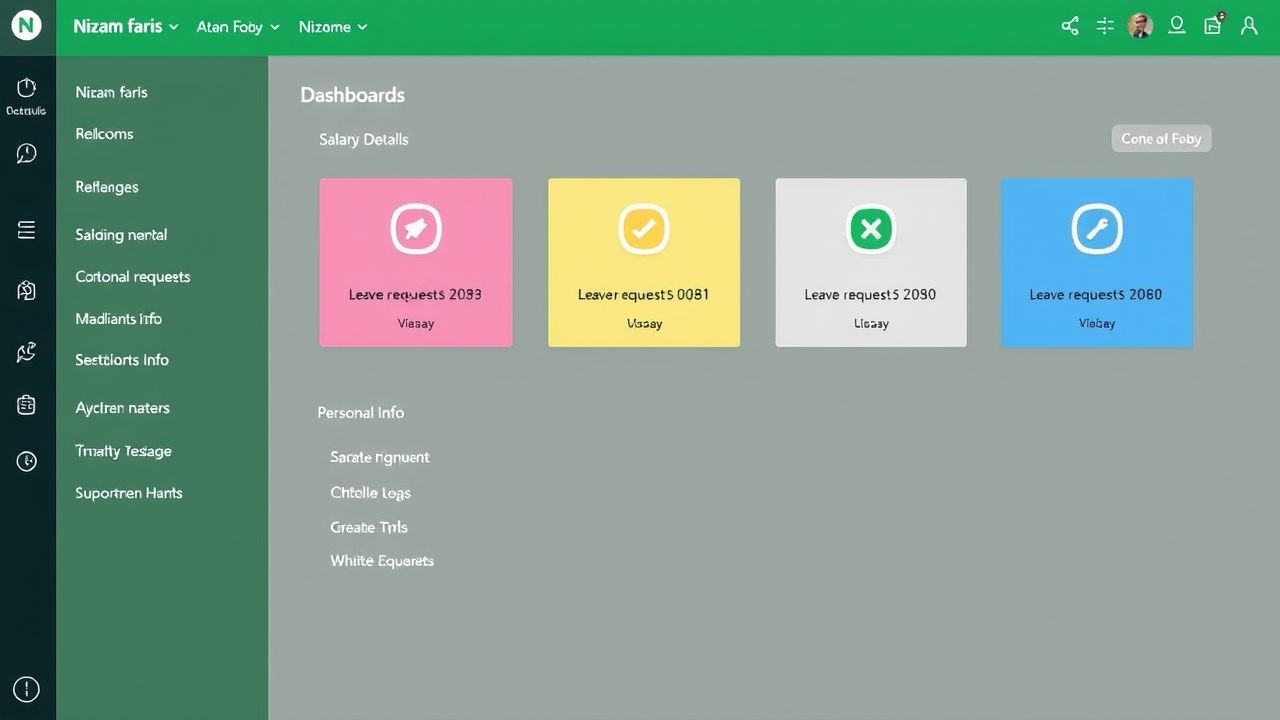This screenshot has width=1280, height=720.
Task: Select Cortonal requests in the sidebar
Action: click(x=132, y=276)
